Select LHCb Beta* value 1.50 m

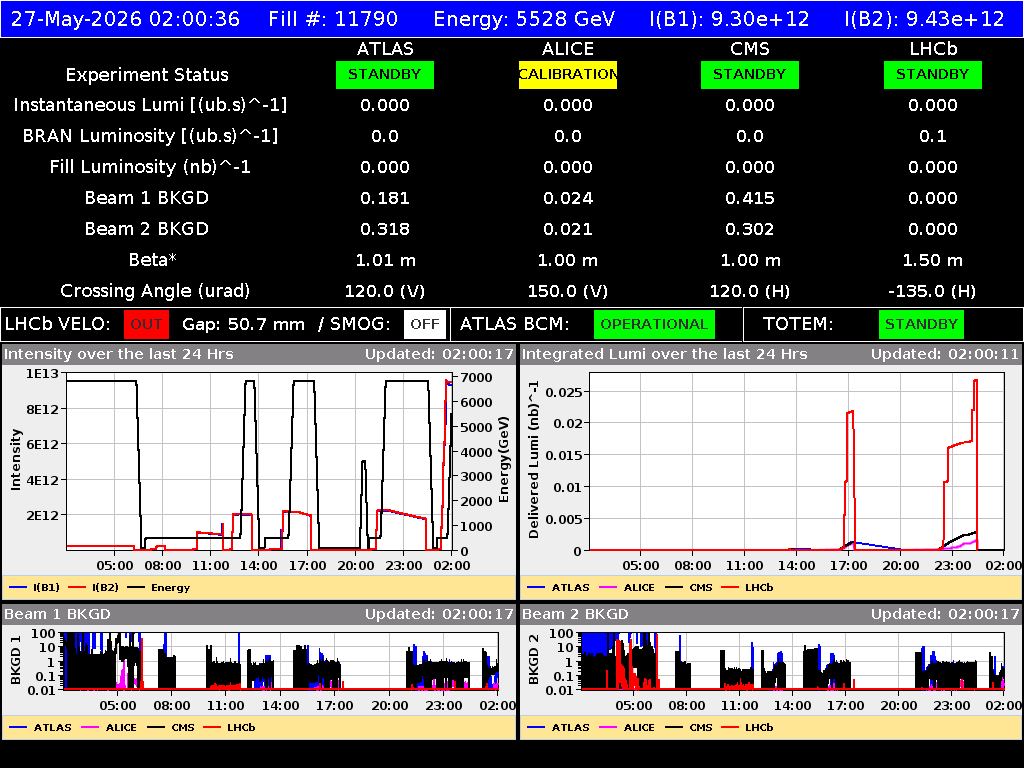click(933, 261)
